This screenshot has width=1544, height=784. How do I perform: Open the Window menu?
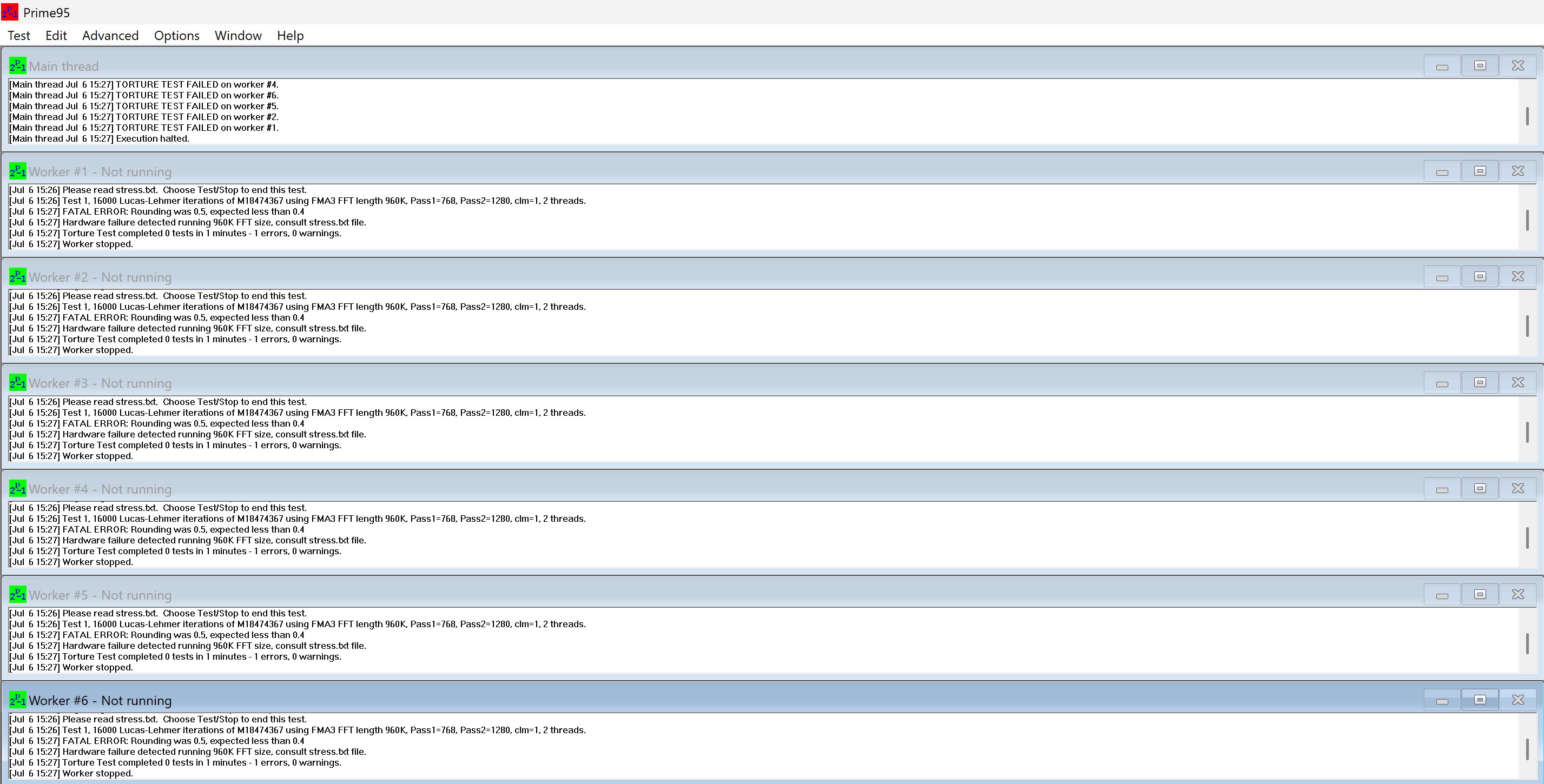238,35
